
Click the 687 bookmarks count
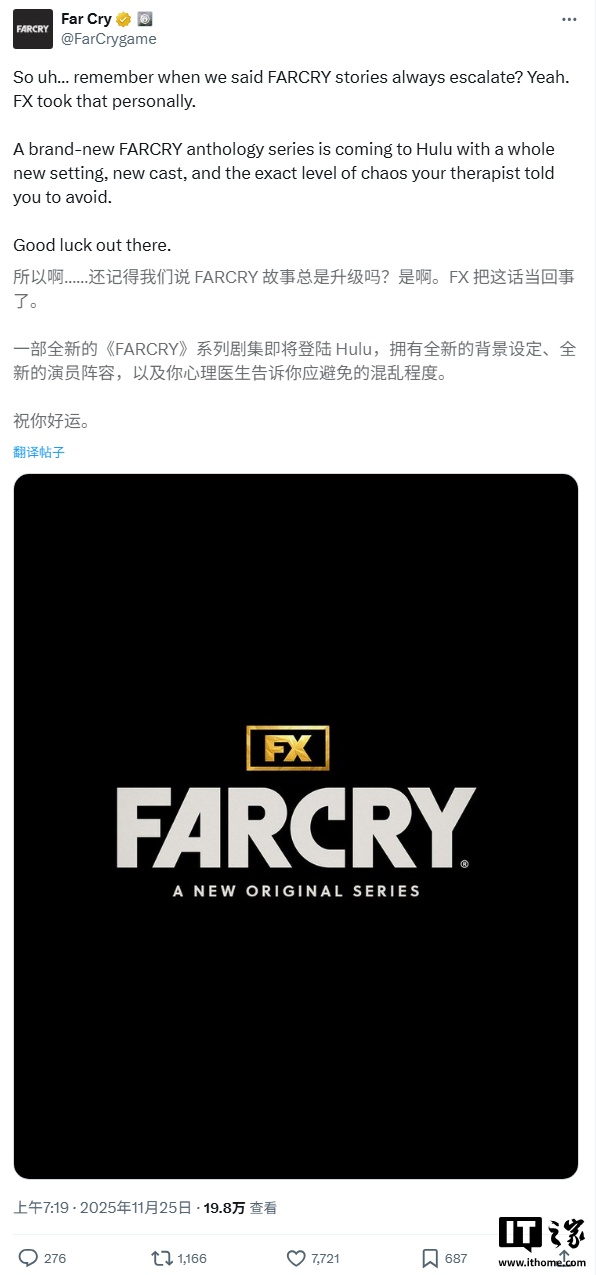456,1258
